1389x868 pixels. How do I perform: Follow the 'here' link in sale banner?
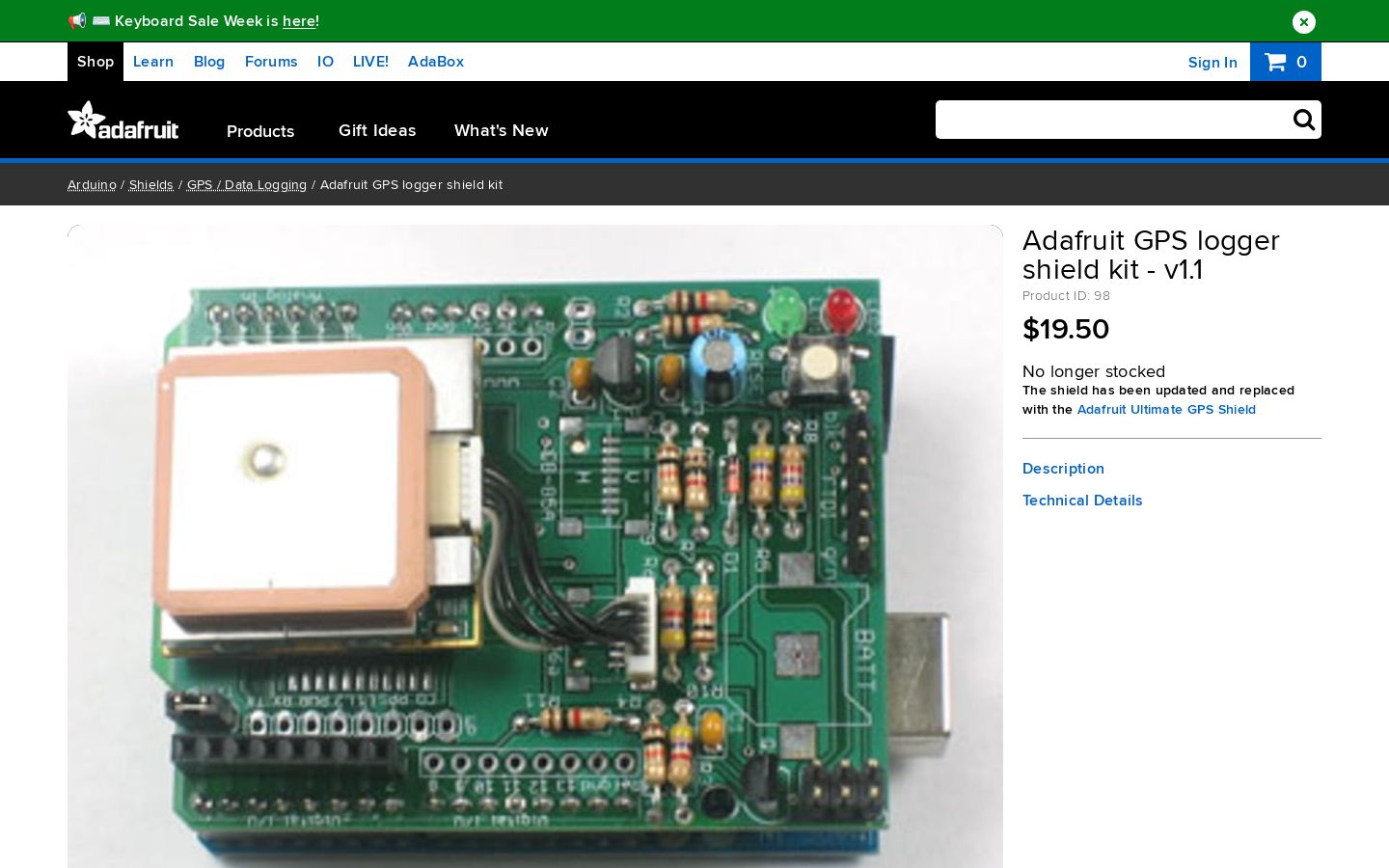click(299, 21)
